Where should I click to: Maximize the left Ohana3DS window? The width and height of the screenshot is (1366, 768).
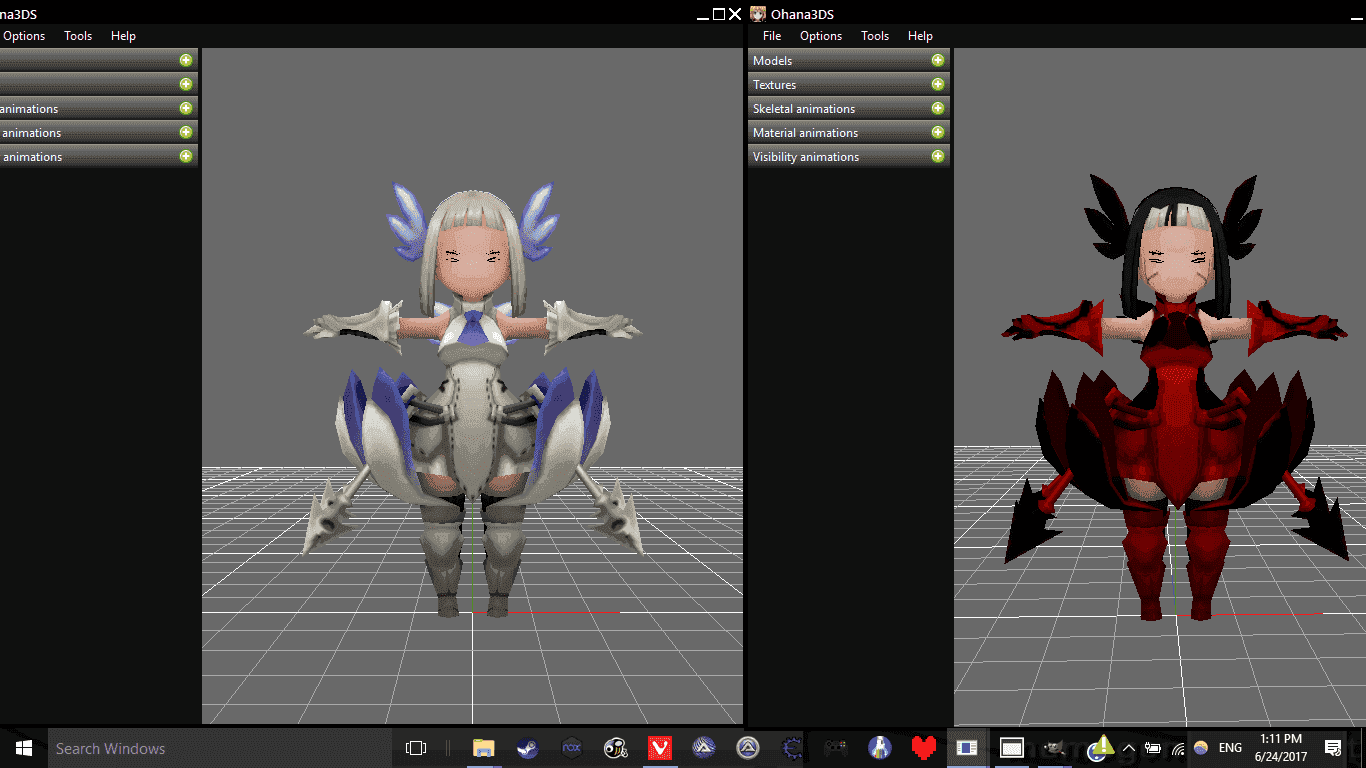click(x=718, y=14)
